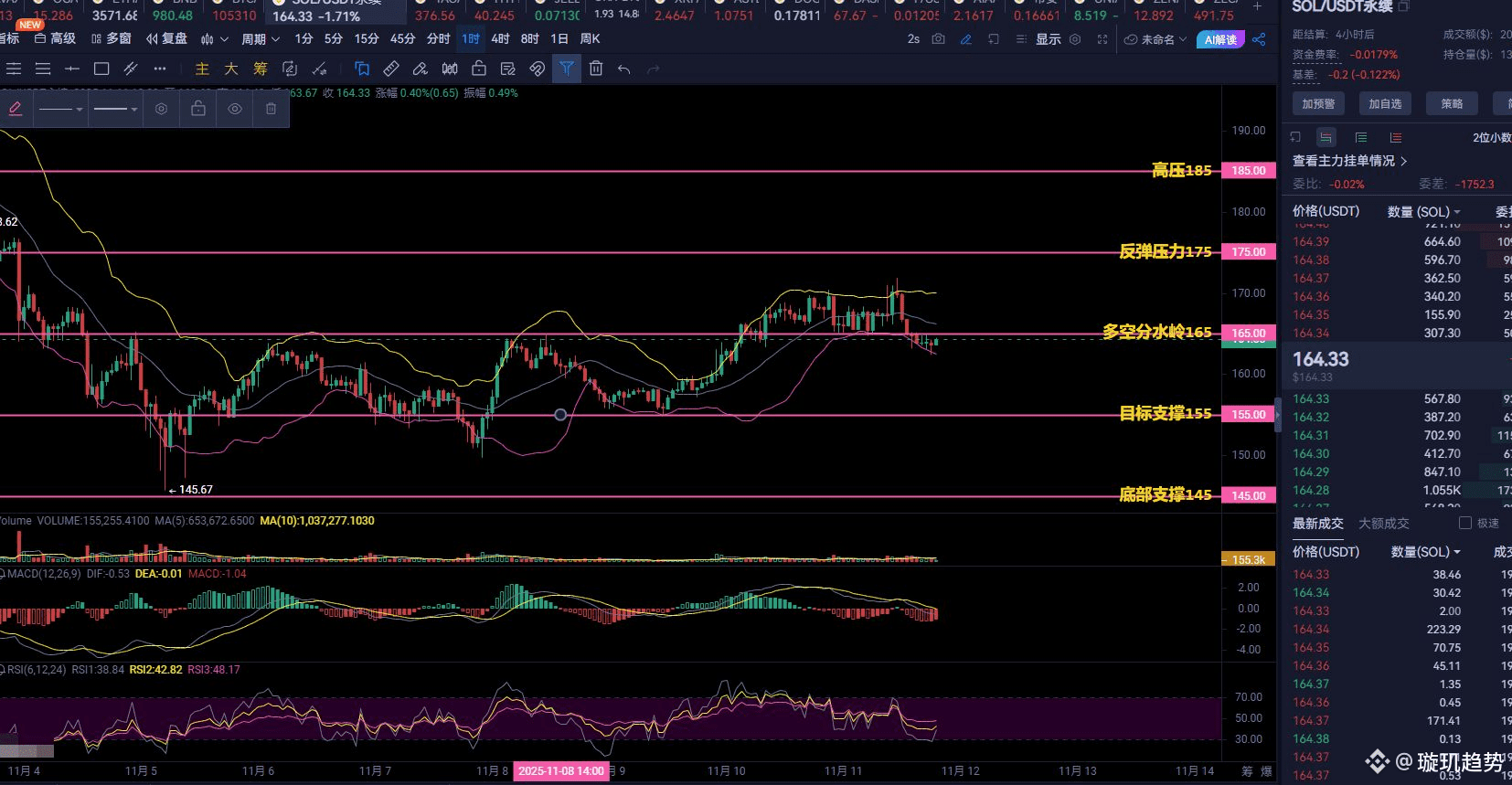Click the share icon beside AI解读
This screenshot has width=1512, height=785.
pos(1259,39)
